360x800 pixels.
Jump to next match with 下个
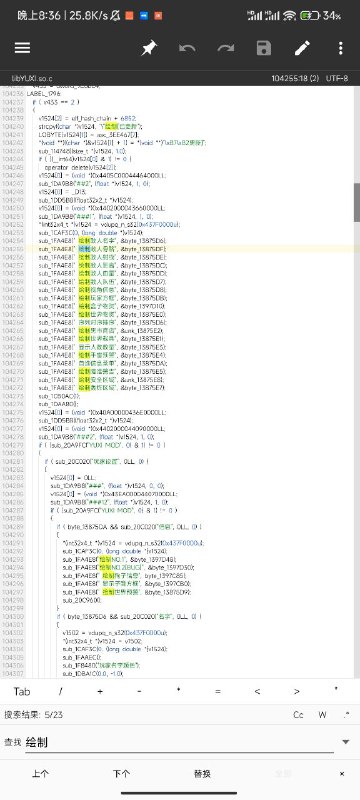point(121,773)
